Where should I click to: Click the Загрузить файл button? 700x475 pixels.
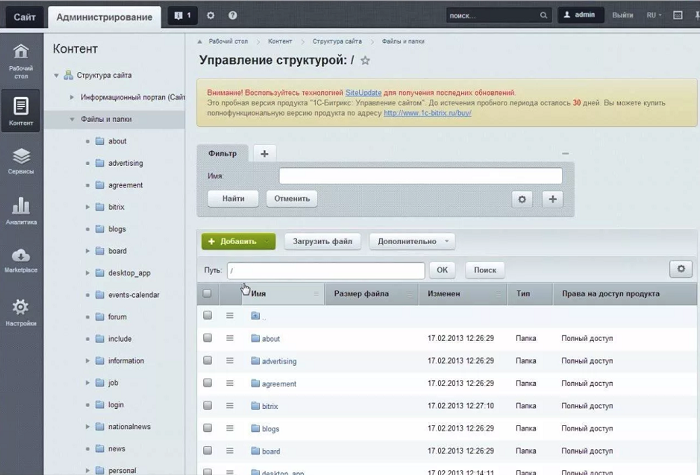point(322,242)
